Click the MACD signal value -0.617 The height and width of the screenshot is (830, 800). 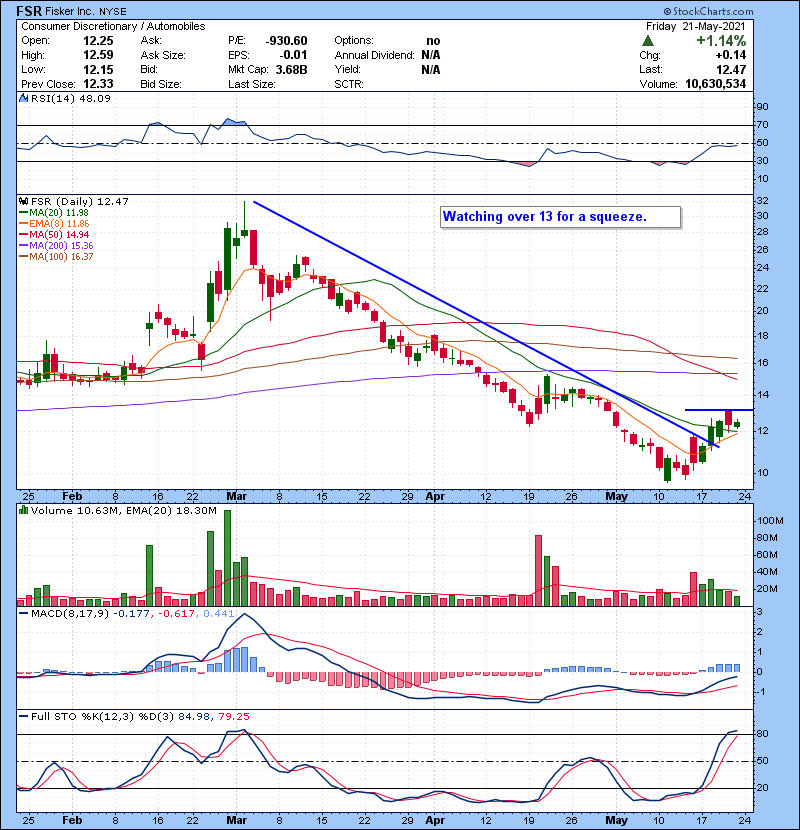[x=176, y=614]
